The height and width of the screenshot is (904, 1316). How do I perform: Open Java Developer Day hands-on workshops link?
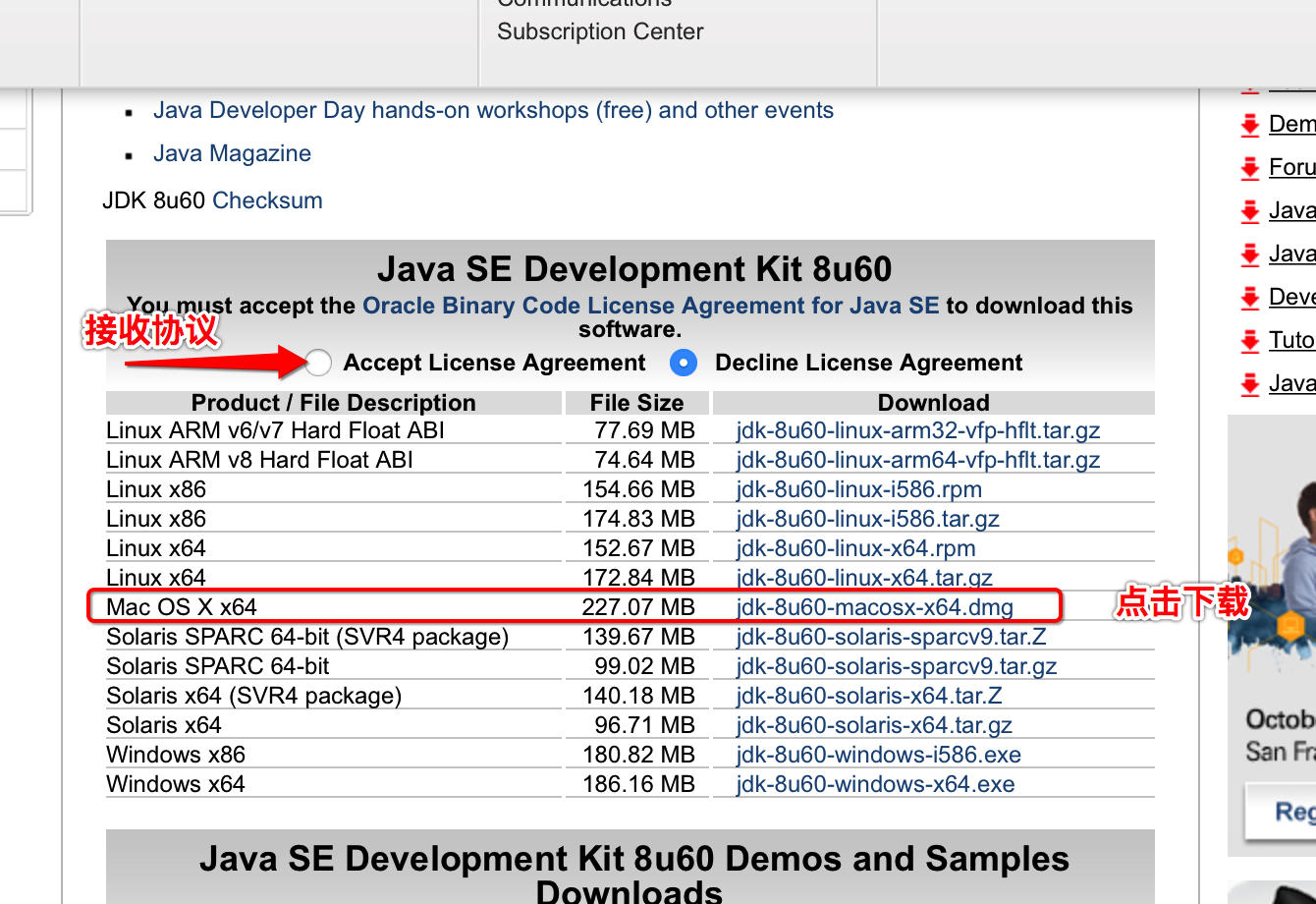tap(493, 110)
